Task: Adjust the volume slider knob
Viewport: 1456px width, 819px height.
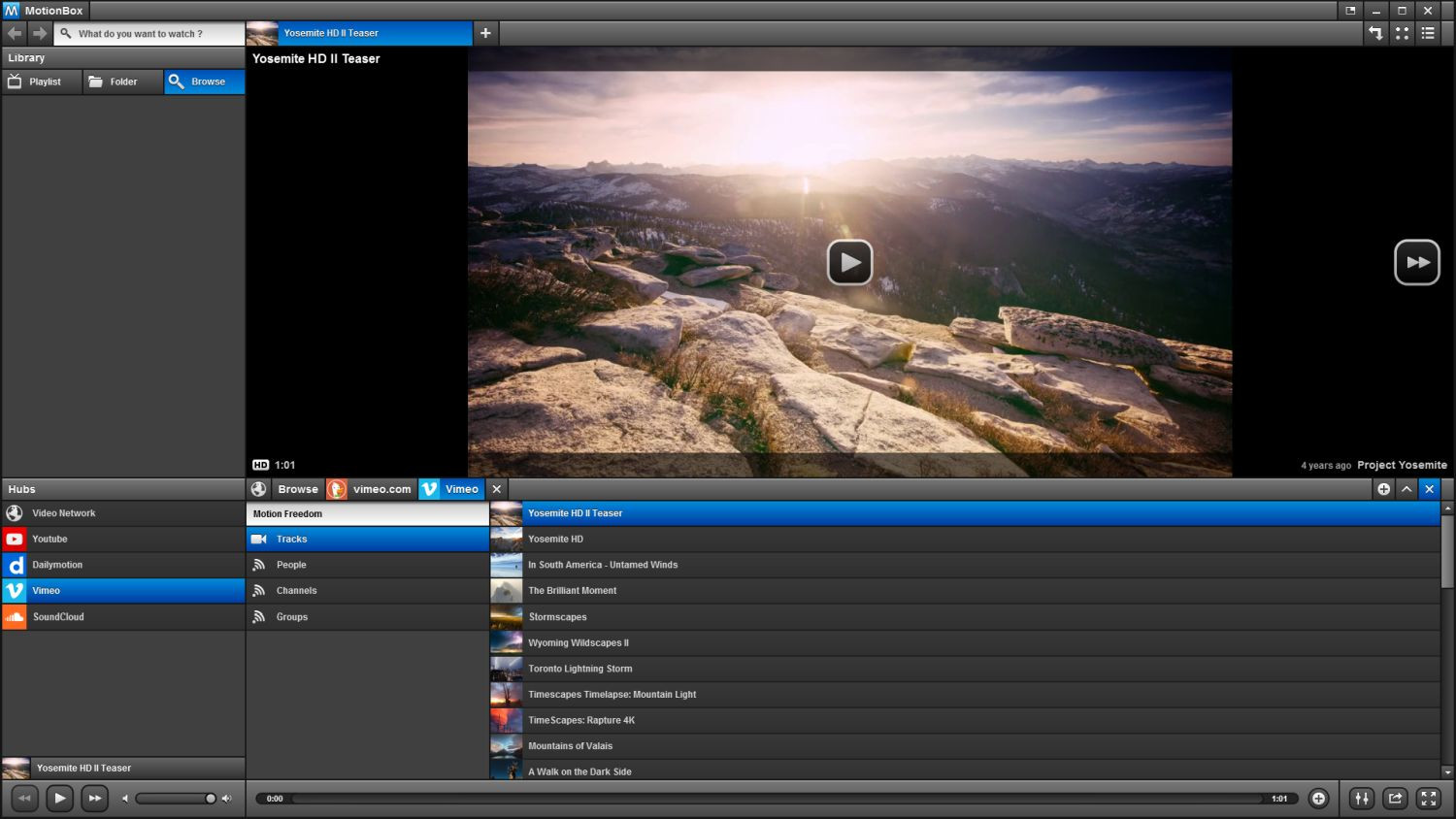Action: [x=210, y=799]
